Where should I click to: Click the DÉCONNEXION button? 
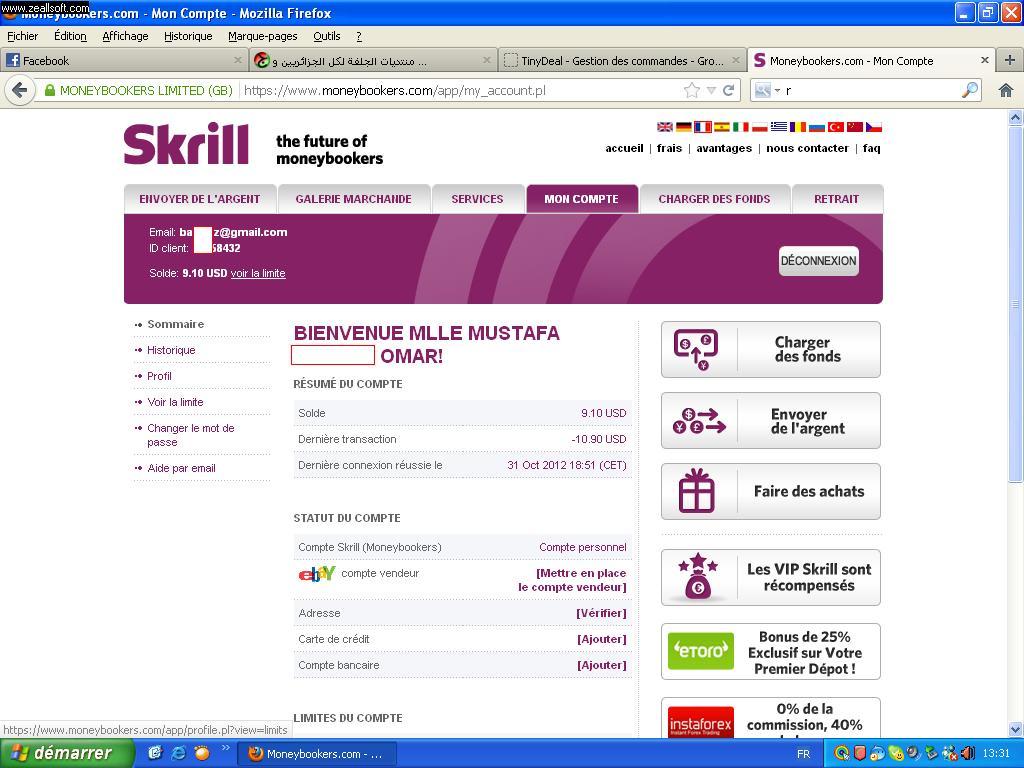(819, 261)
